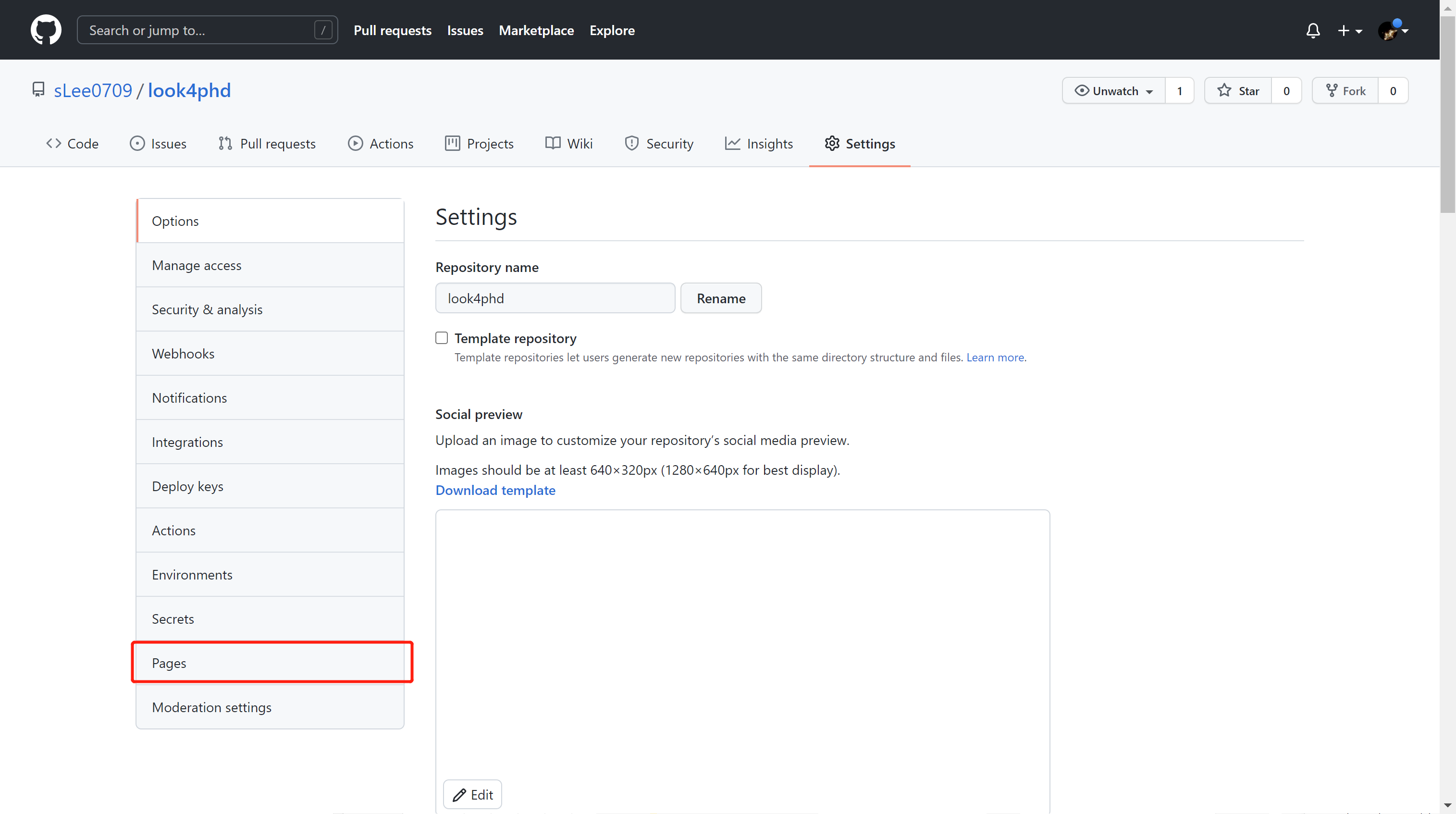Click the Code angle-brackets icon

pyautogui.click(x=54, y=144)
